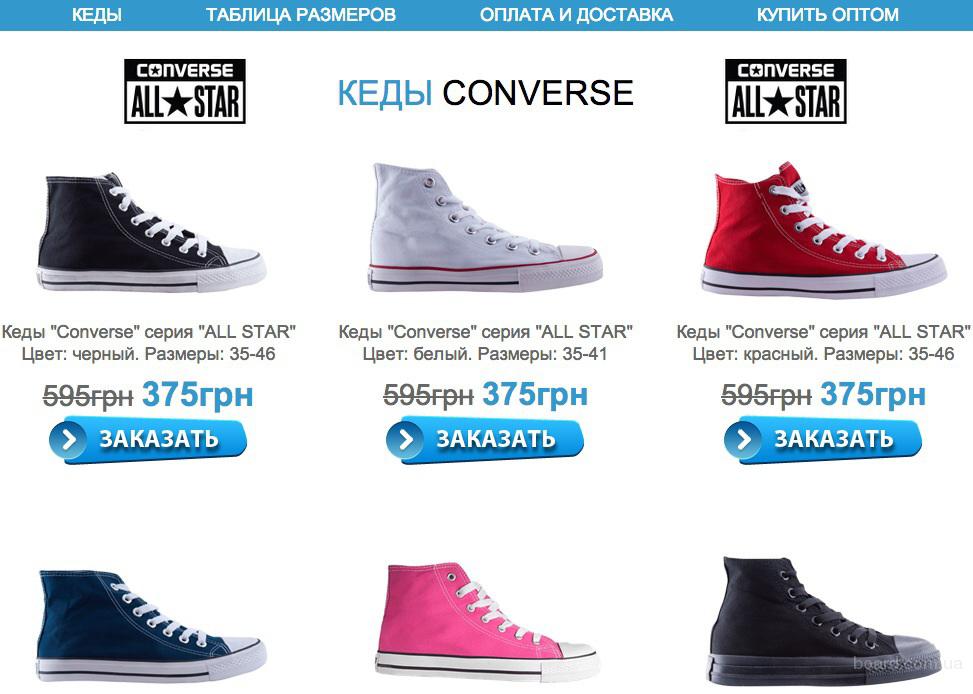The image size is (973, 694).
Task: Click the arrow icon on the red sneakers' ЗАКАЗАТЬ button
Action: click(743, 439)
